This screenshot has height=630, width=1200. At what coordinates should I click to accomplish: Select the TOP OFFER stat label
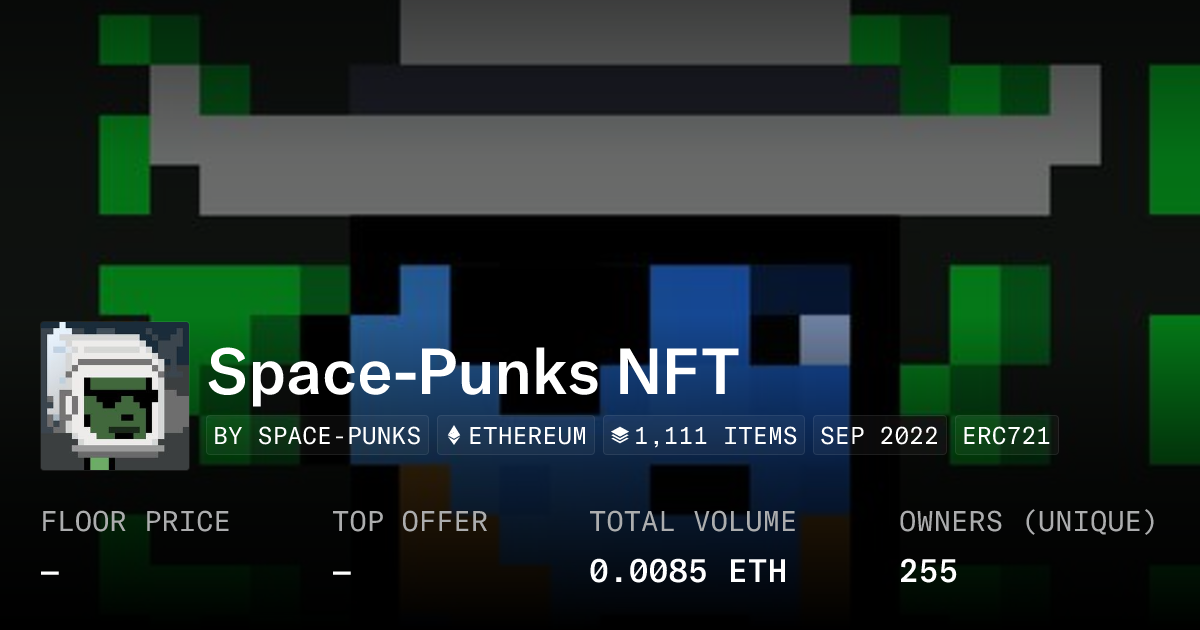tap(410, 521)
